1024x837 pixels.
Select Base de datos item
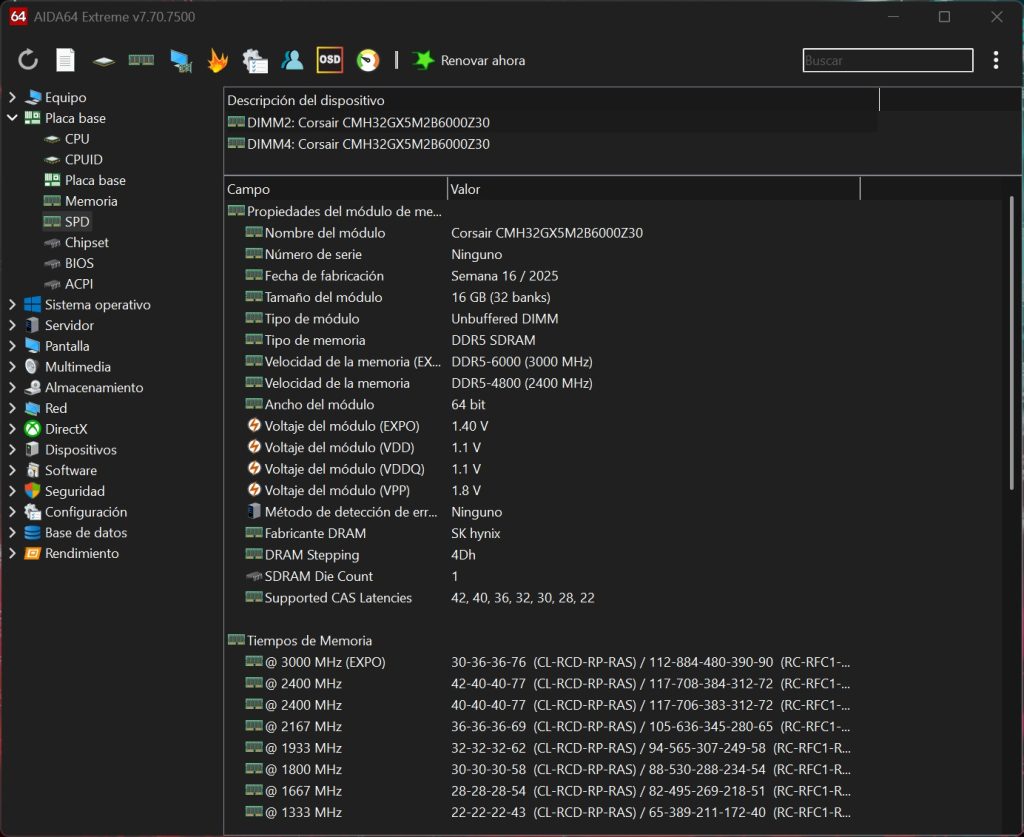86,533
